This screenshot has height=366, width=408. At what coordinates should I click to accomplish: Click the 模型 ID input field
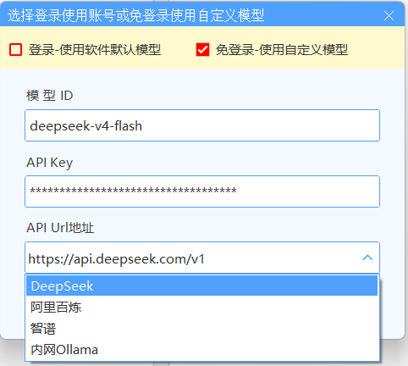(202, 126)
